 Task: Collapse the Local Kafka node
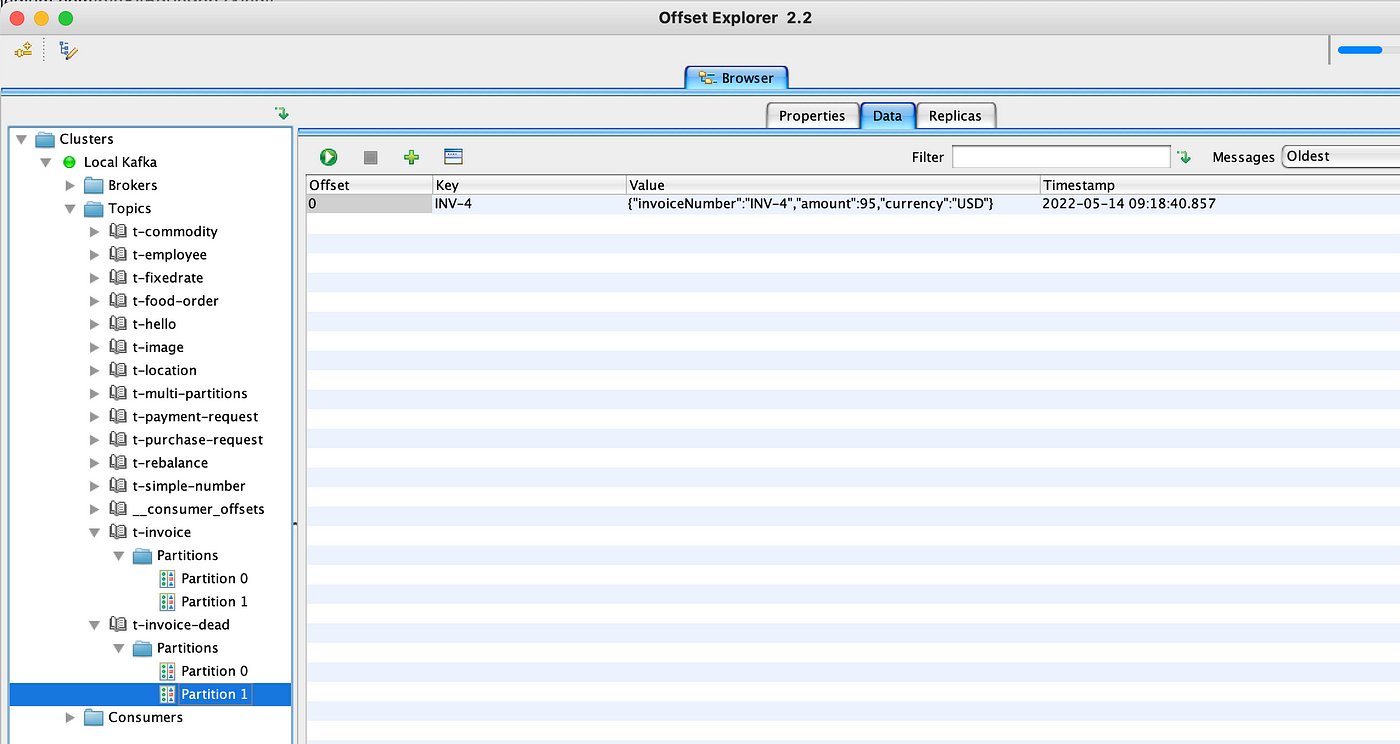(x=46, y=162)
